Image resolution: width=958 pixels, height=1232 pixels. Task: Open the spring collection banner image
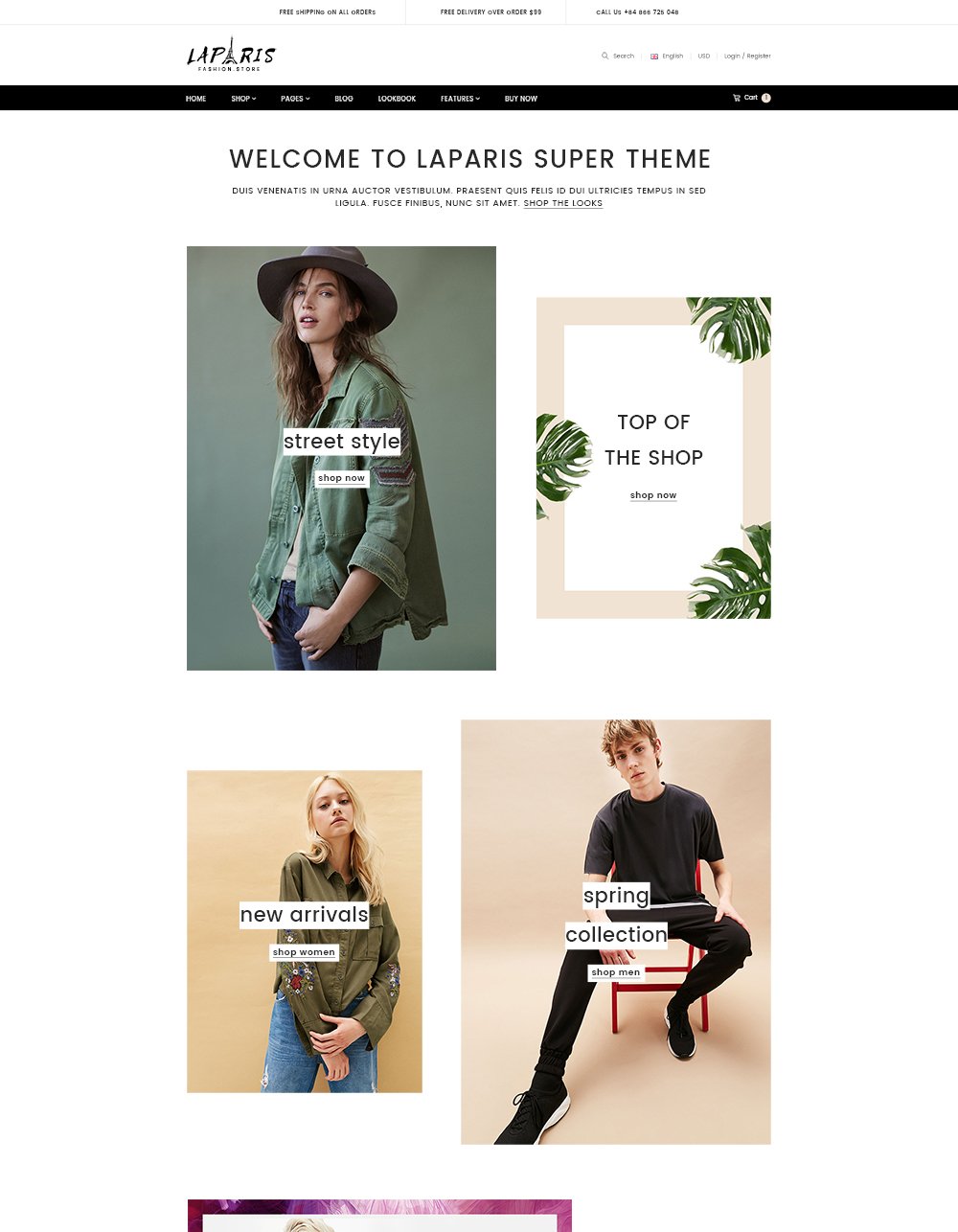[x=616, y=932]
